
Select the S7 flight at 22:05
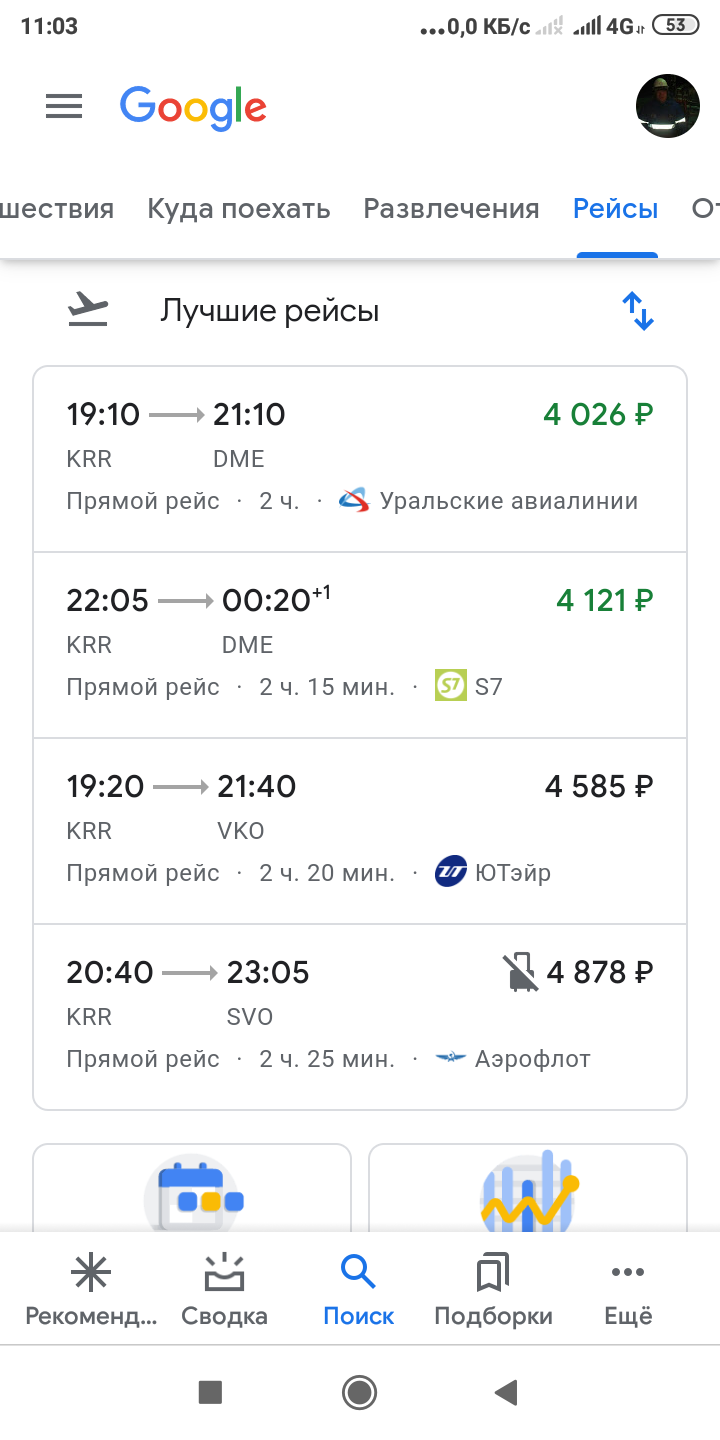coord(360,645)
